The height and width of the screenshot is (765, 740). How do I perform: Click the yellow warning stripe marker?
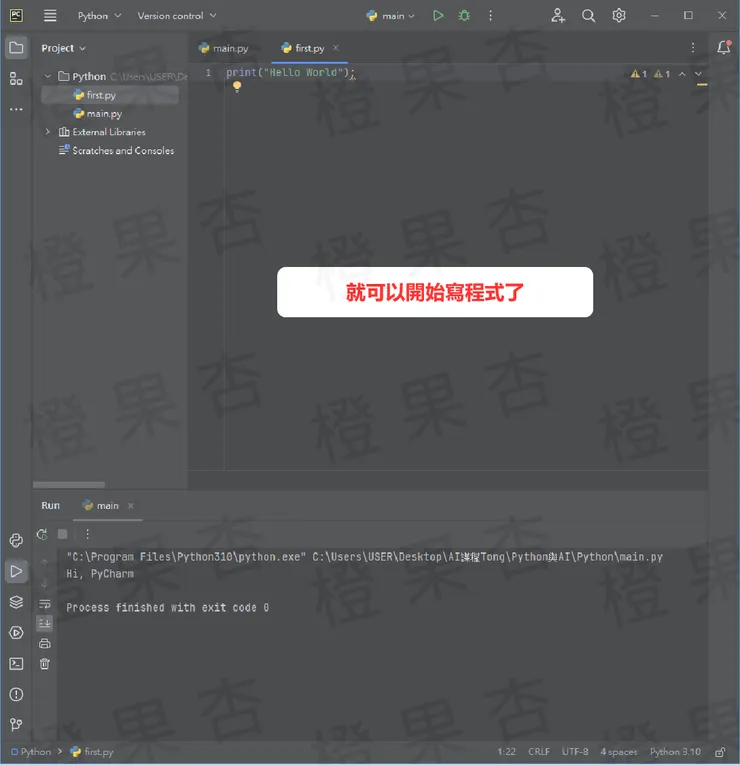[x=701, y=85]
